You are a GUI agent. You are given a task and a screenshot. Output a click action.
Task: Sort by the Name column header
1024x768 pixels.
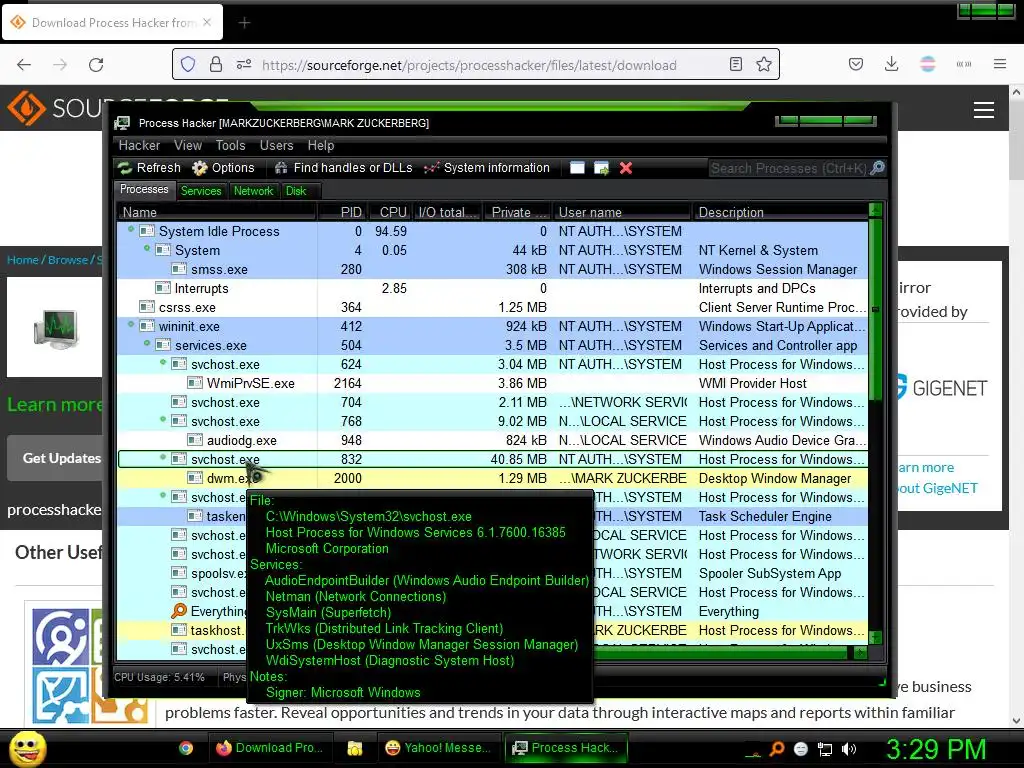217,212
